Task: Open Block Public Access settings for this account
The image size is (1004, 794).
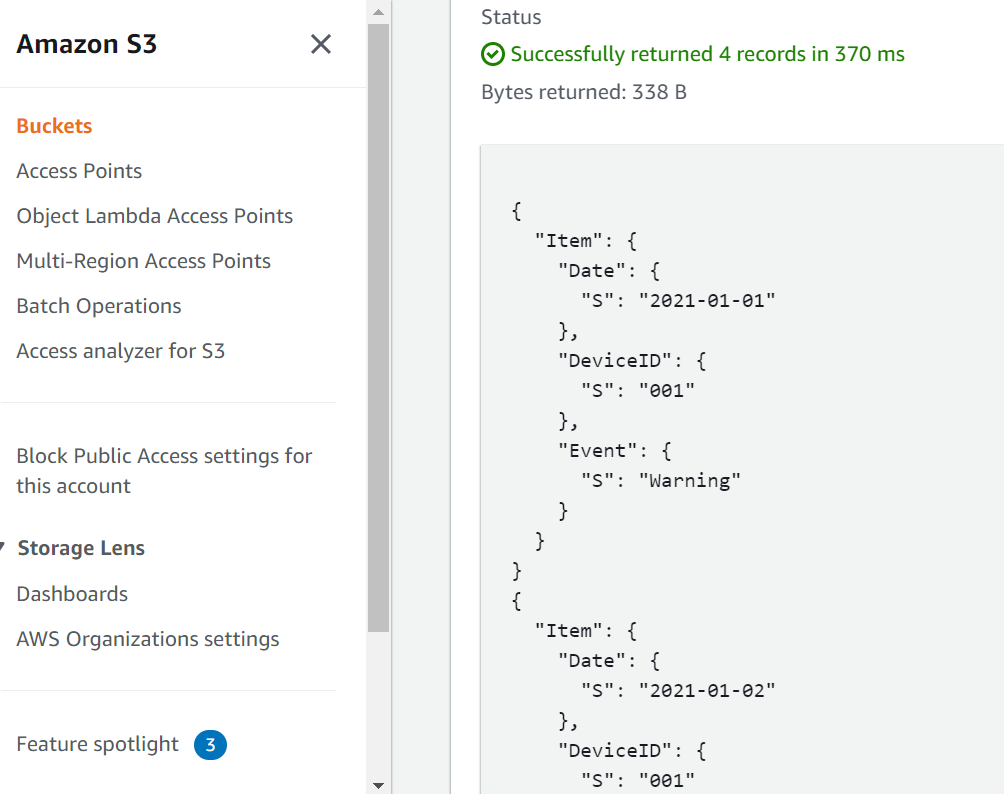Action: pos(164,471)
